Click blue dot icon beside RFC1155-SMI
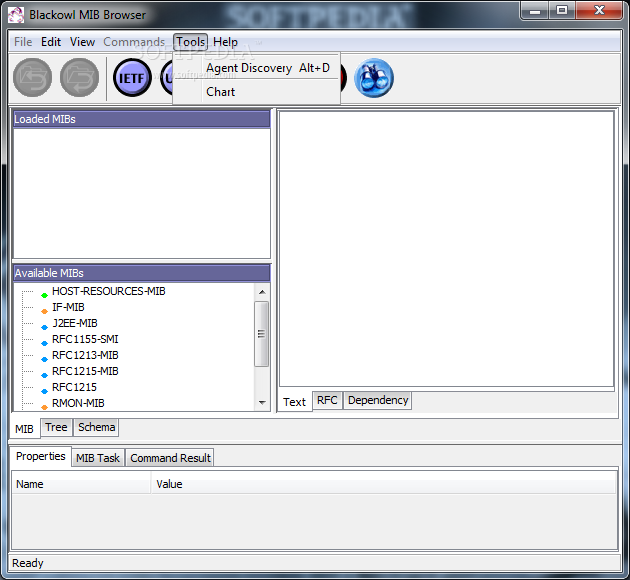This screenshot has height=580, width=630. (44, 343)
